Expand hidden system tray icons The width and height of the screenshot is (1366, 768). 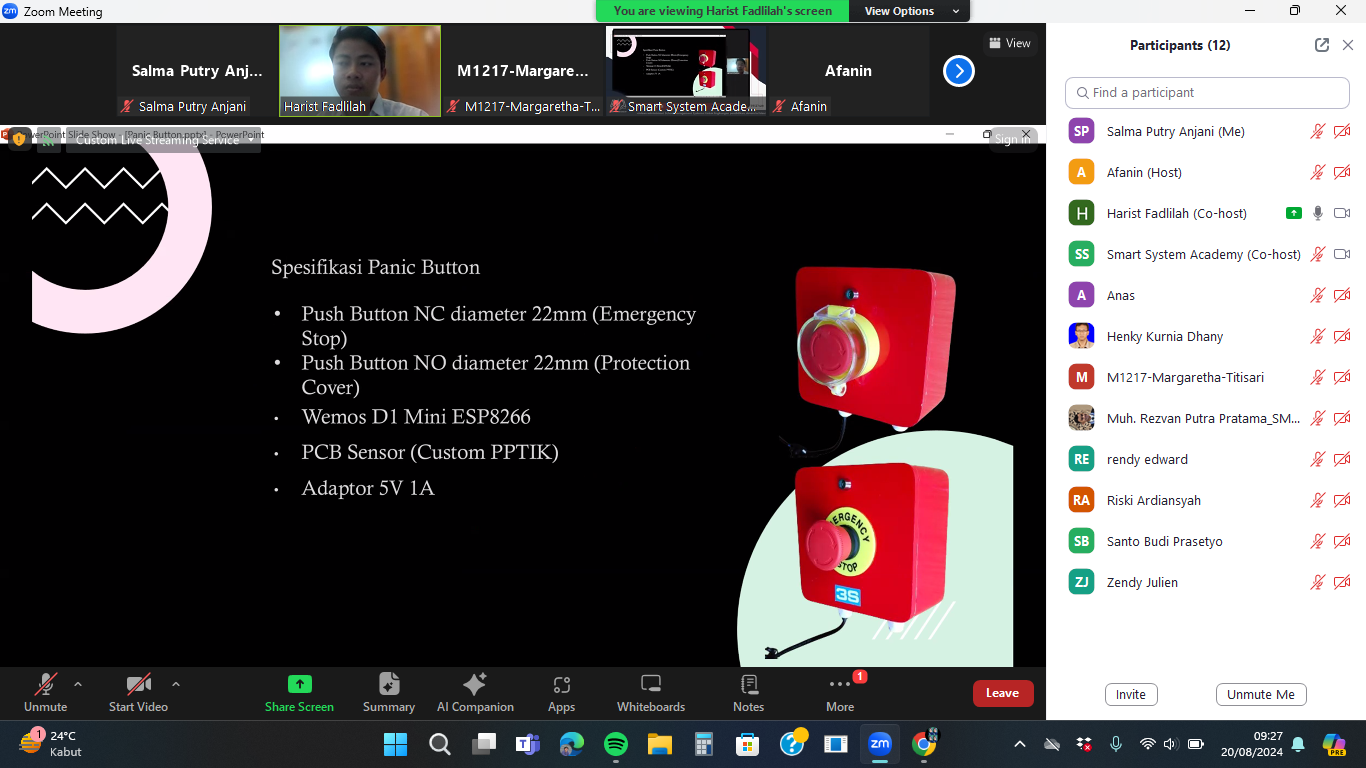click(1020, 744)
